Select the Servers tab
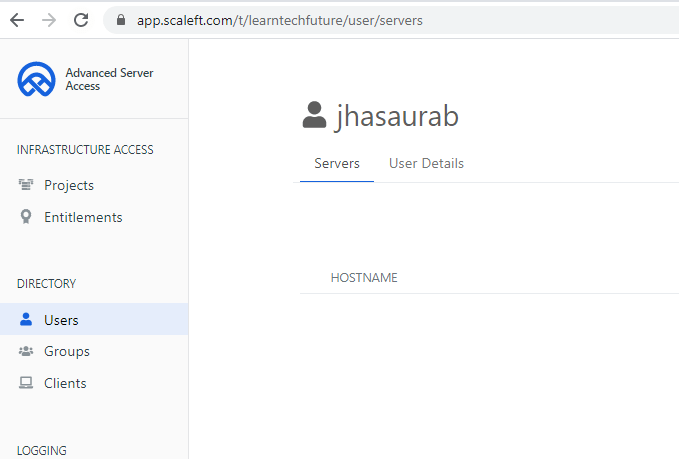The width and height of the screenshot is (679, 459). point(337,163)
